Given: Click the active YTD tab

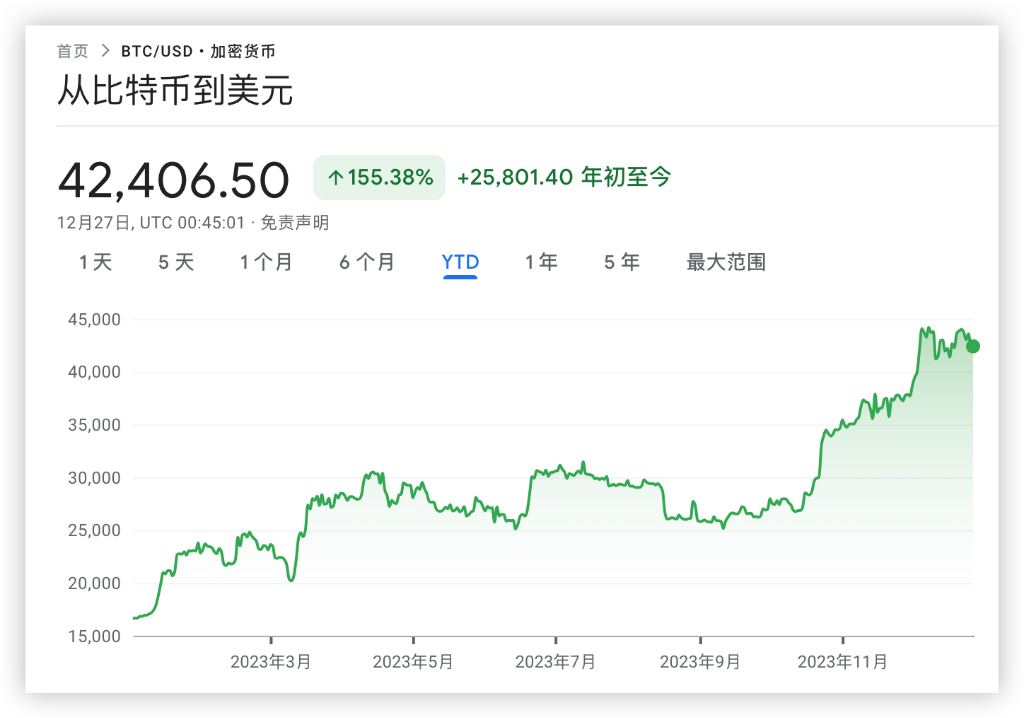Looking at the screenshot, I should (460, 262).
